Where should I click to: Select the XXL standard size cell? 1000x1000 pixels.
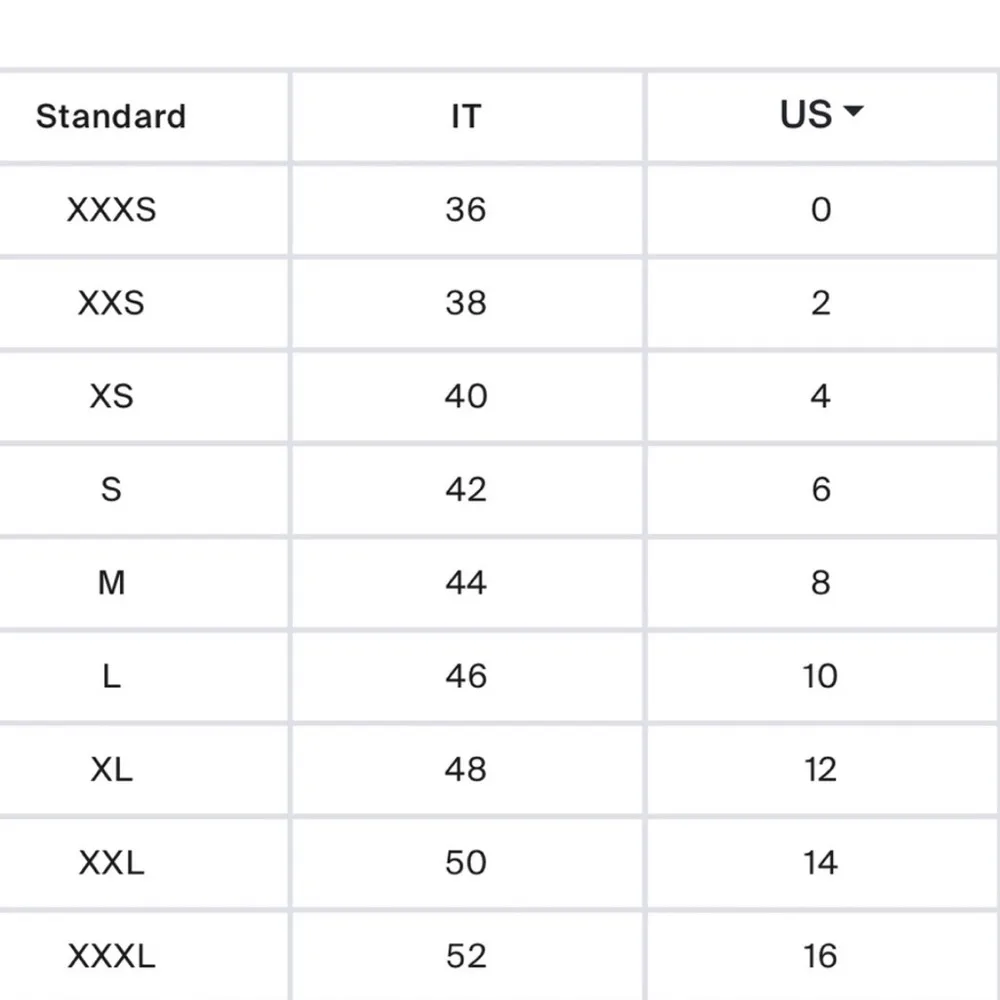point(111,863)
